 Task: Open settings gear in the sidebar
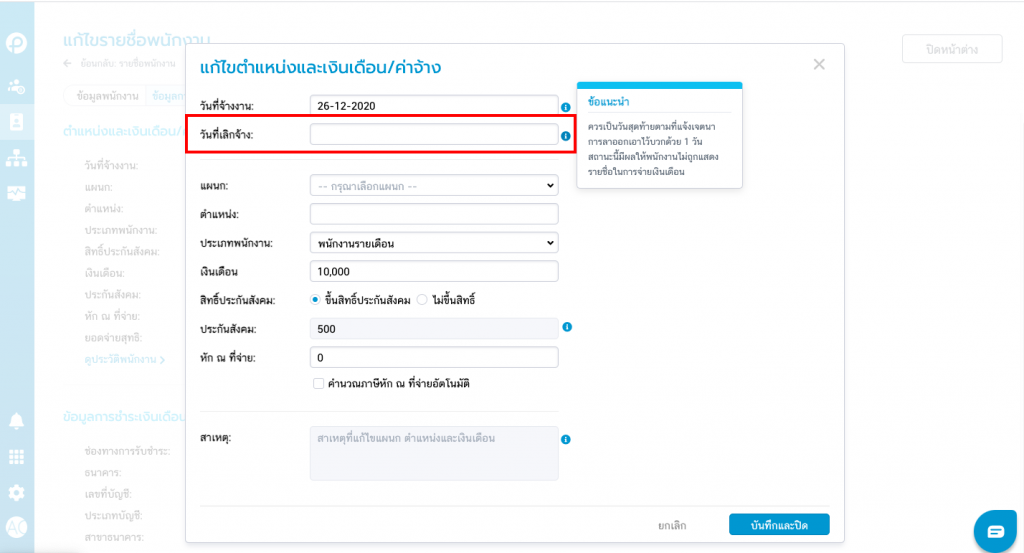point(16,492)
